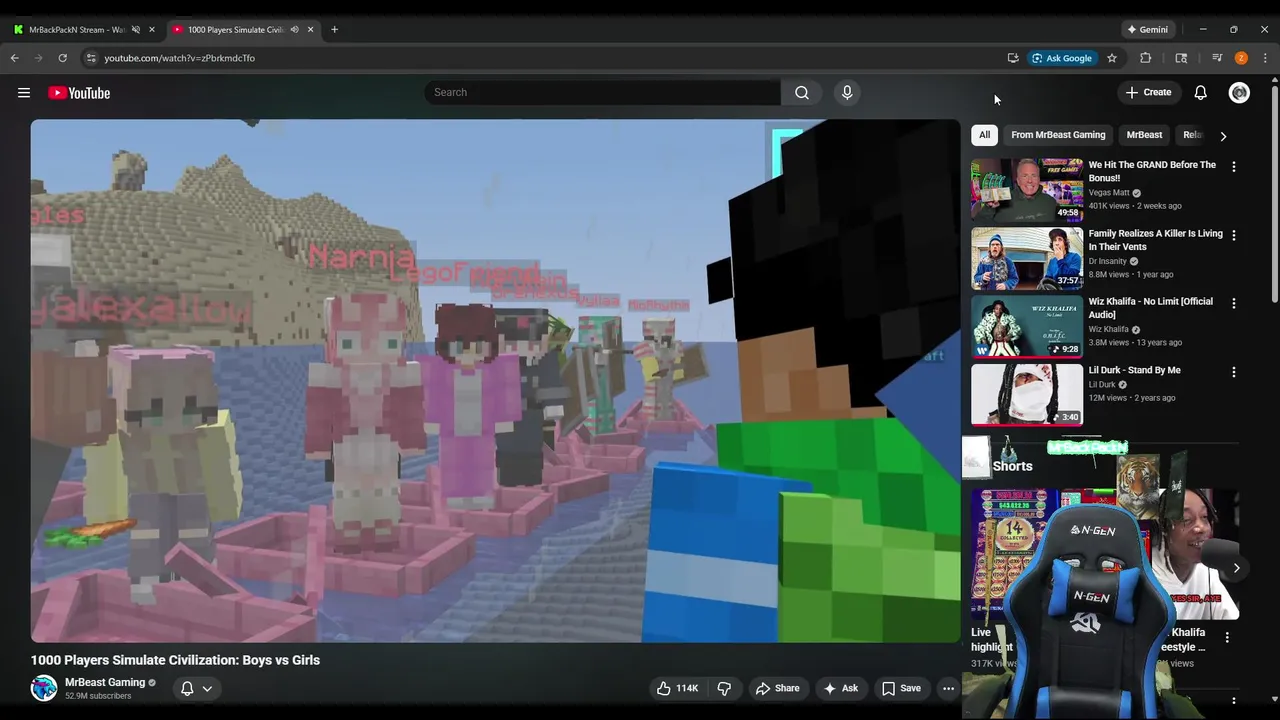Image resolution: width=1280 pixels, height=720 pixels.
Task: Click the Minecraft video player
Action: pos(495,381)
